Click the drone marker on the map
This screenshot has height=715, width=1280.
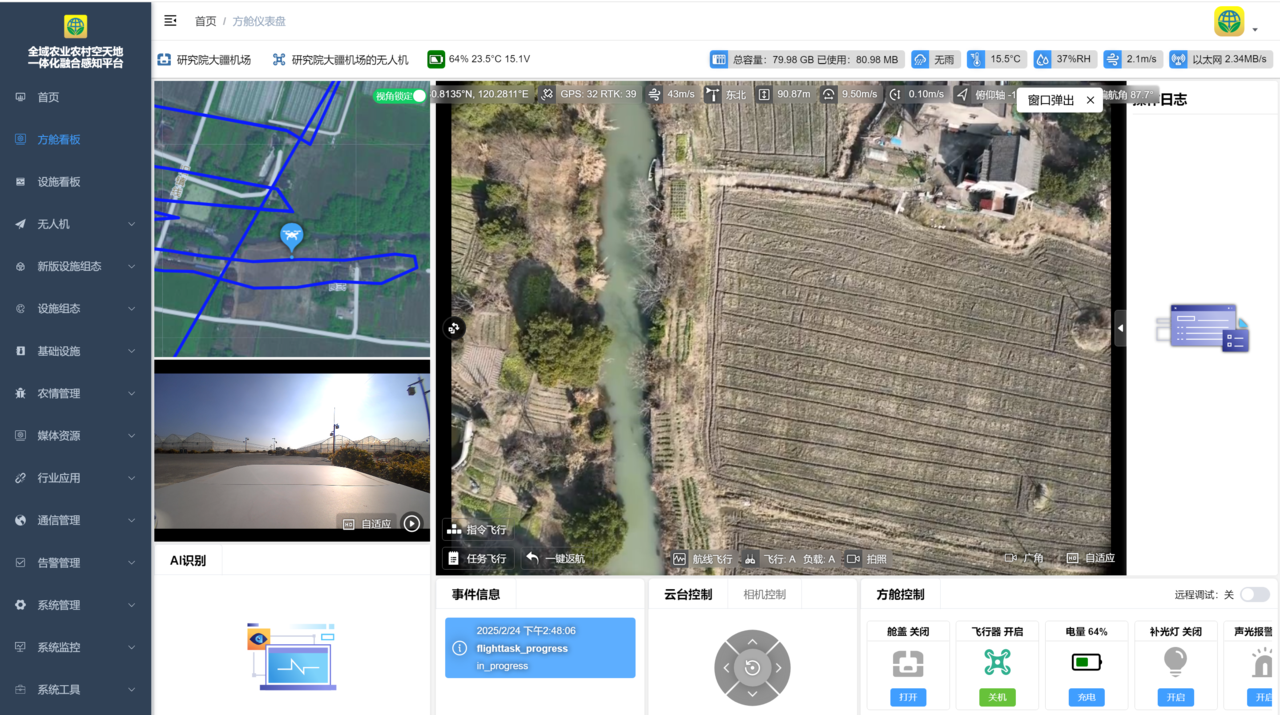point(291,236)
